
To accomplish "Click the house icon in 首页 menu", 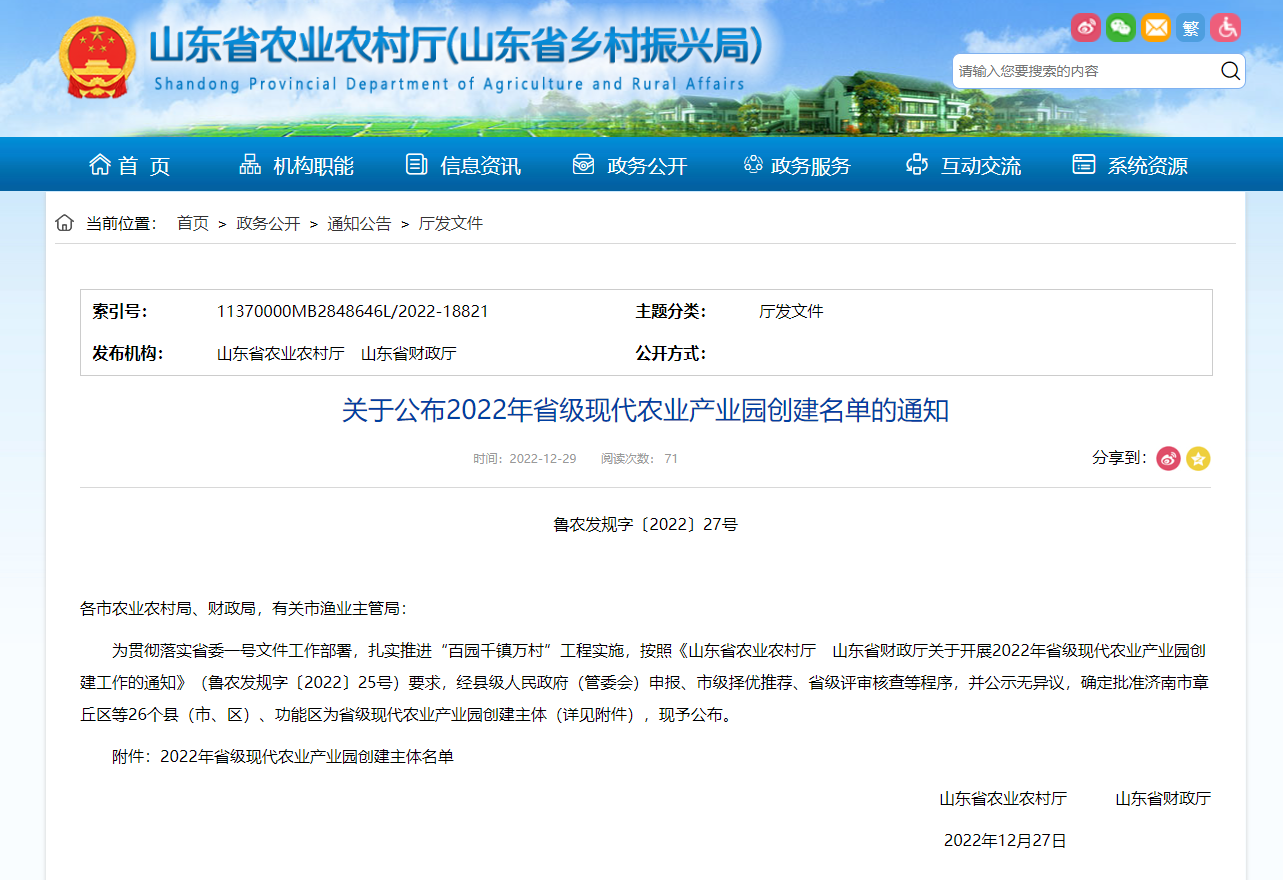I will pos(100,165).
